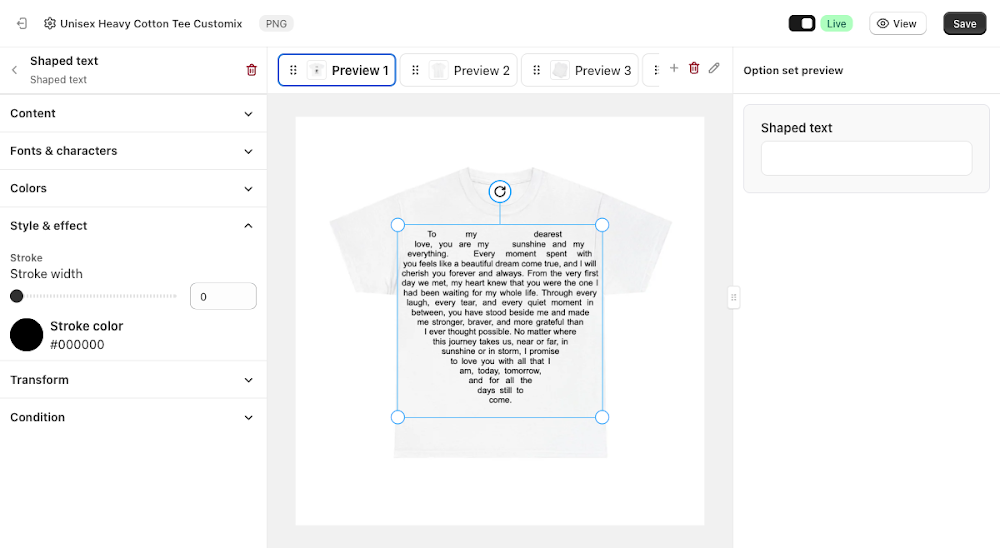Delete the preview using the toolbar trash icon

coord(694,68)
